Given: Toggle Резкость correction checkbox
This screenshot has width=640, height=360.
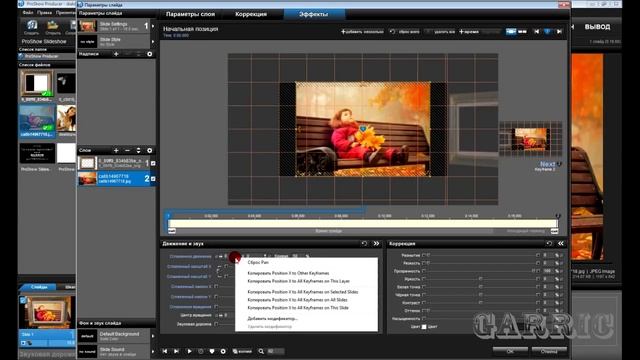Looking at the screenshot, I should 424,263.
